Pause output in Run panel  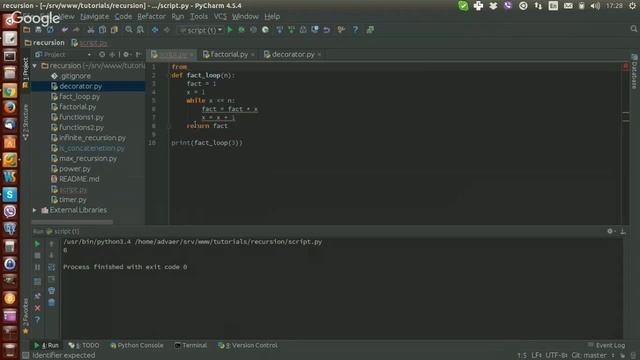pos(37,267)
